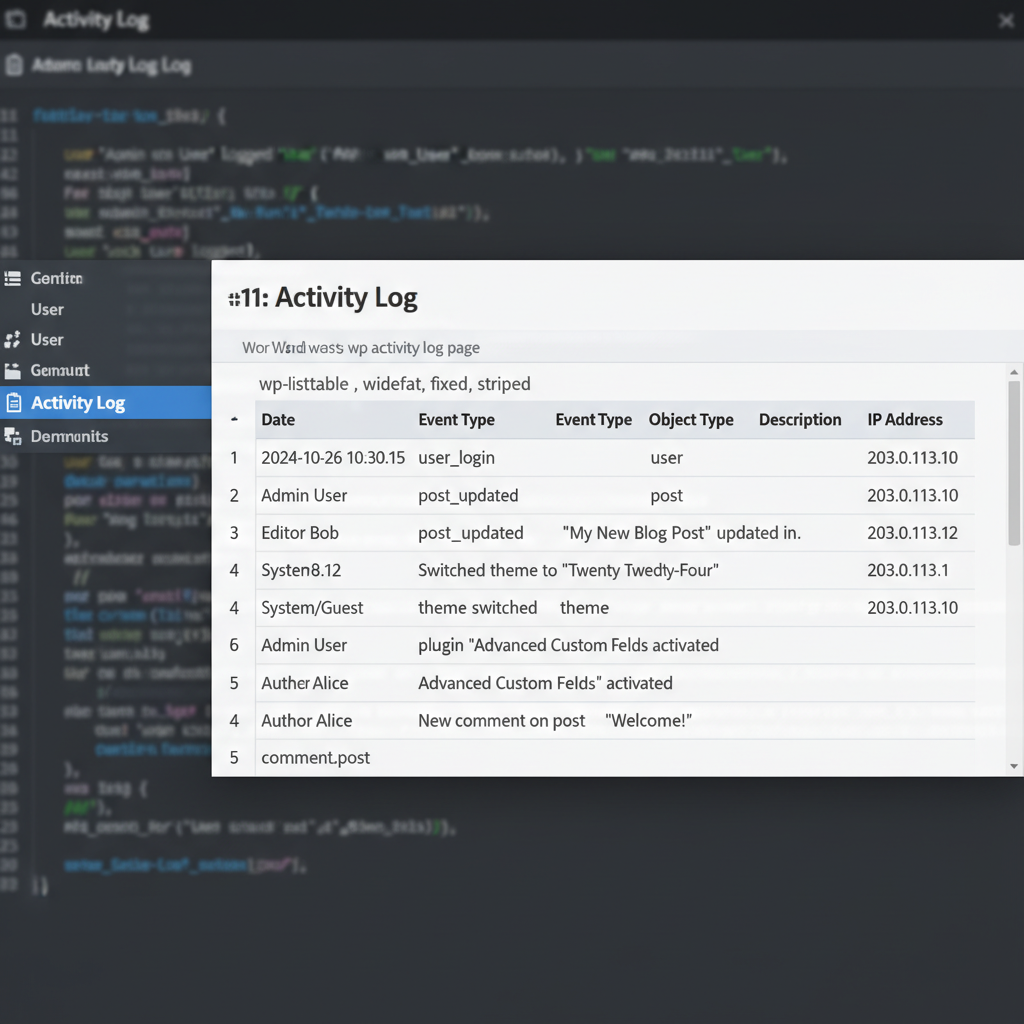Viewport: 1024px width, 1024px height.
Task: Sort the table by Date column header
Action: 278,420
